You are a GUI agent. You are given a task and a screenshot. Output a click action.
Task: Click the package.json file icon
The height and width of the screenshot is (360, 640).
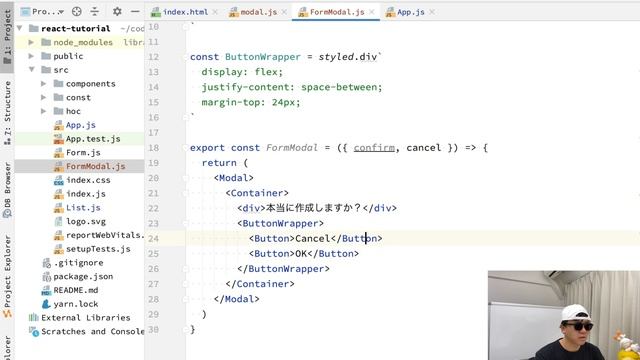click(x=46, y=277)
